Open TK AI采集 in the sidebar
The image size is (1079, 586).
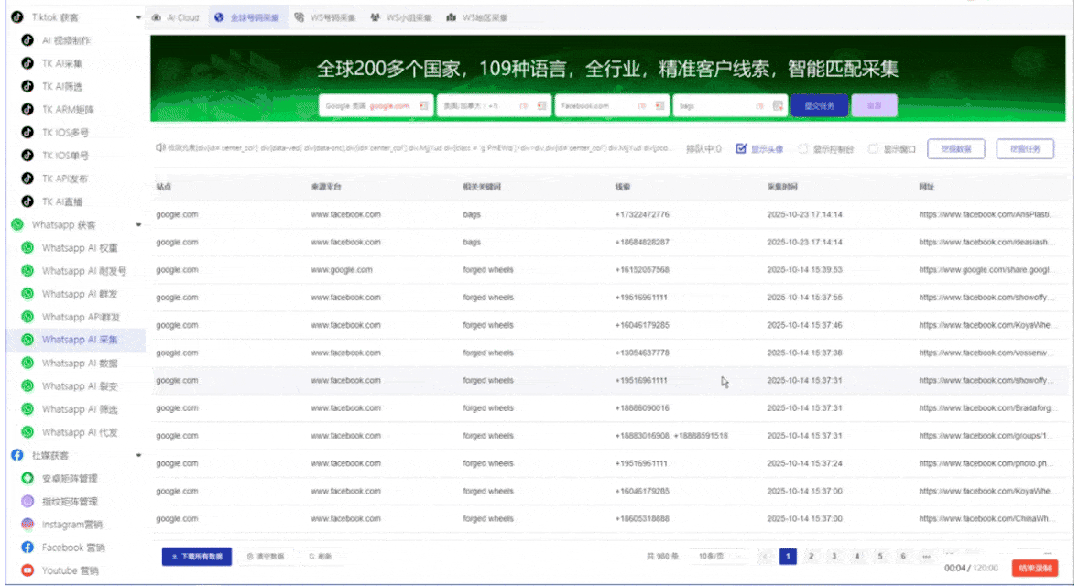point(62,63)
